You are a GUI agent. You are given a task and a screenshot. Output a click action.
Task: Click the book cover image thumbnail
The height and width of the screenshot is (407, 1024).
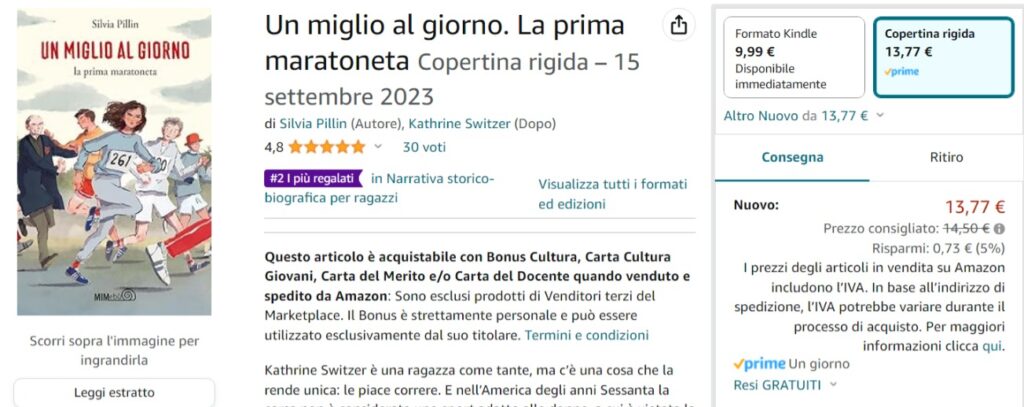[114, 162]
